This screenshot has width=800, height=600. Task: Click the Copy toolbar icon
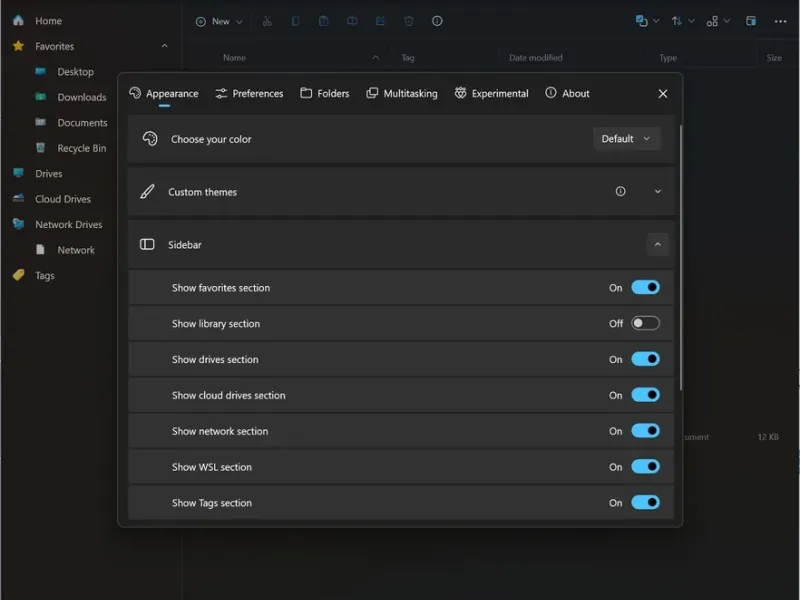(295, 21)
